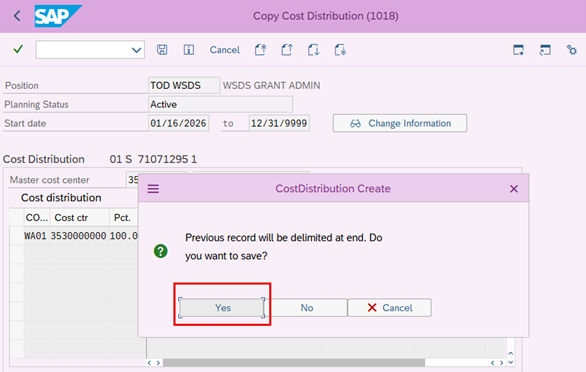Viewport: 586px width, 372px height.
Task: Click the cost center 3530000000 cell
Action: click(x=79, y=236)
